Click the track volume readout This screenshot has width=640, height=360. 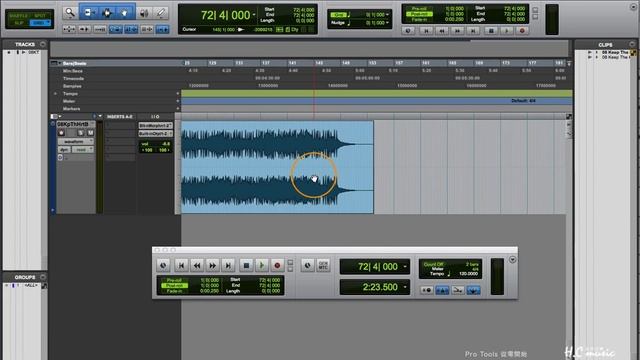(156, 144)
